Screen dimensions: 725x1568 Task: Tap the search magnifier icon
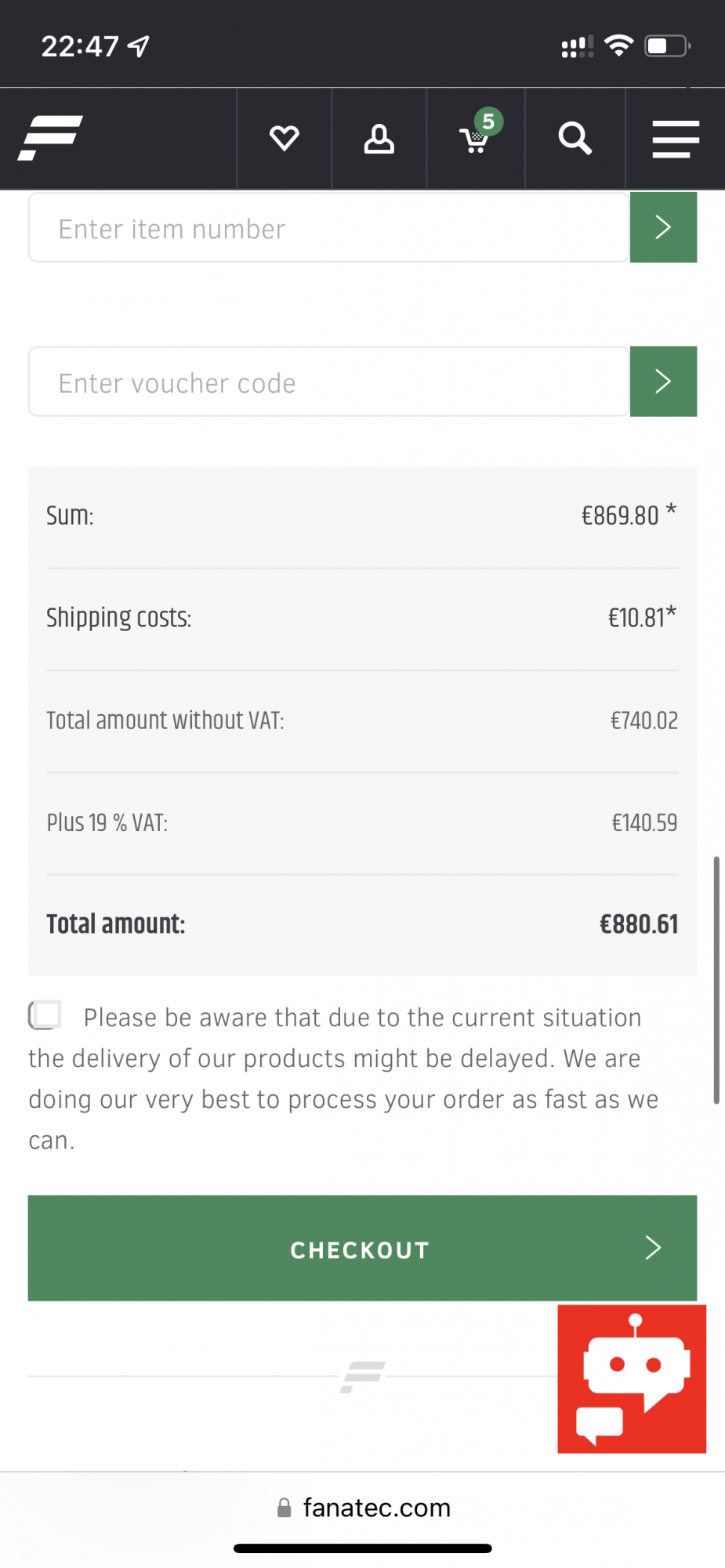click(575, 139)
